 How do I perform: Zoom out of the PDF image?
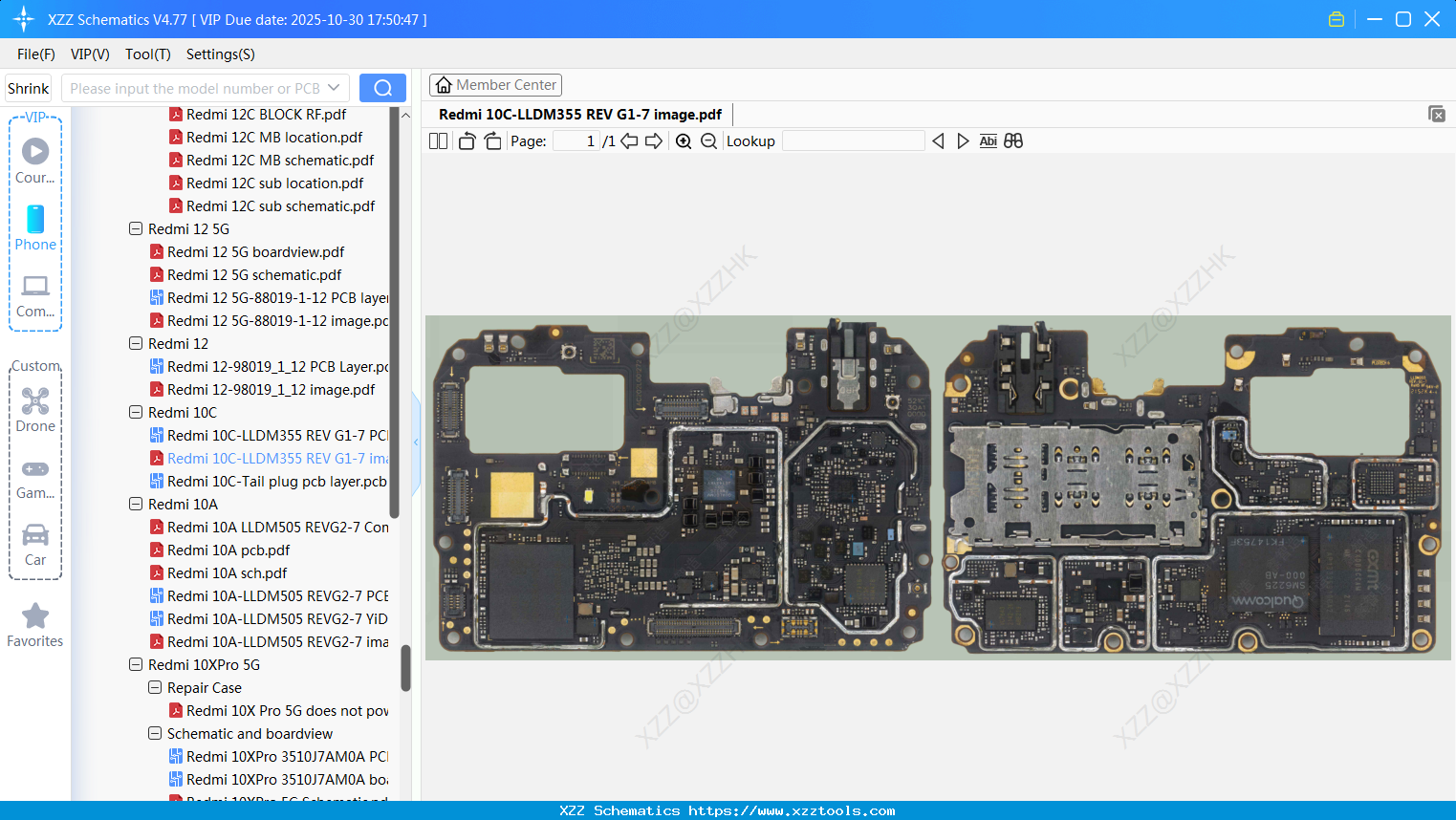[x=708, y=141]
